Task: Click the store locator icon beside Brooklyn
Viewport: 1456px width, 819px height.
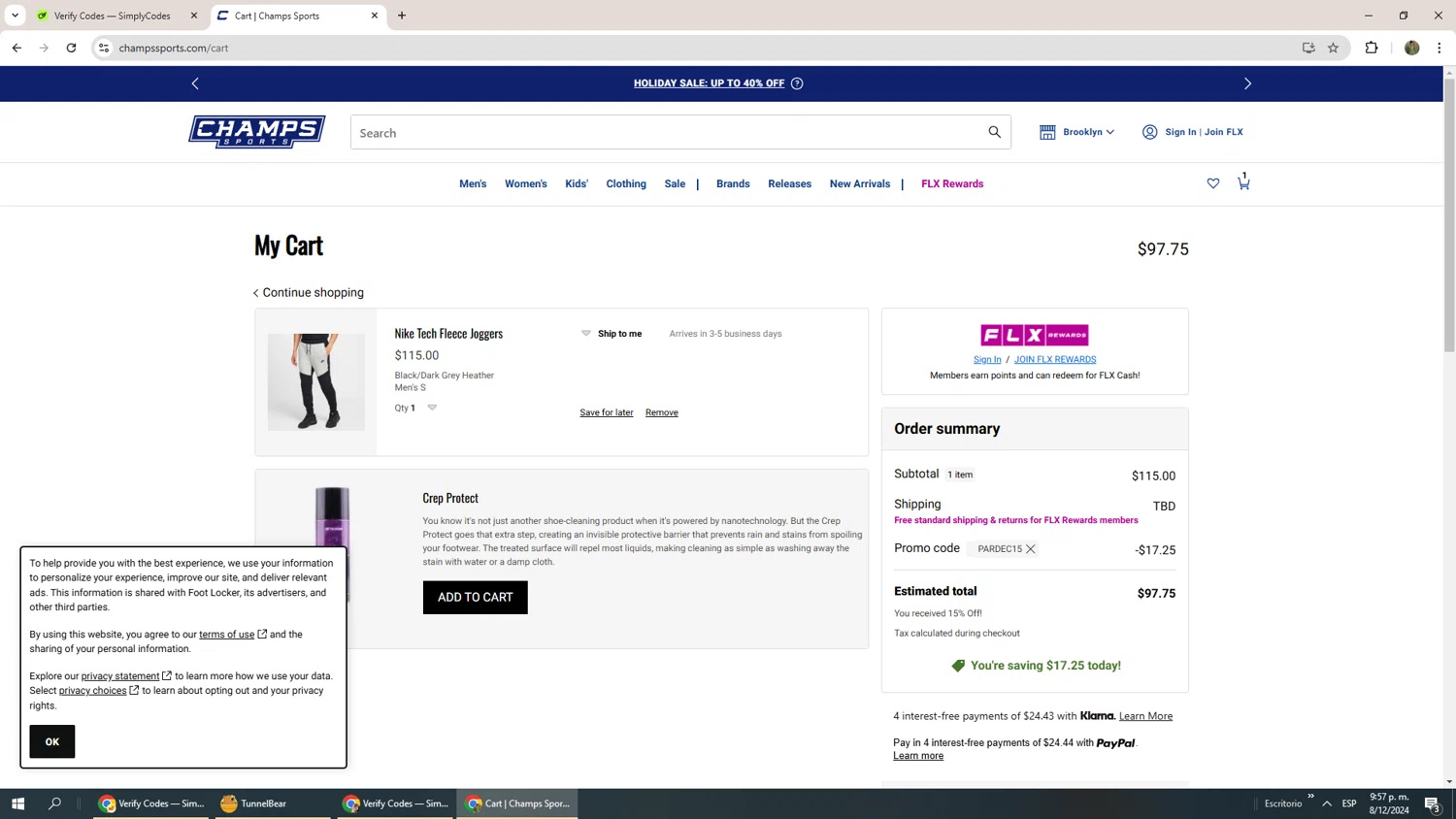Action: coord(1047,132)
